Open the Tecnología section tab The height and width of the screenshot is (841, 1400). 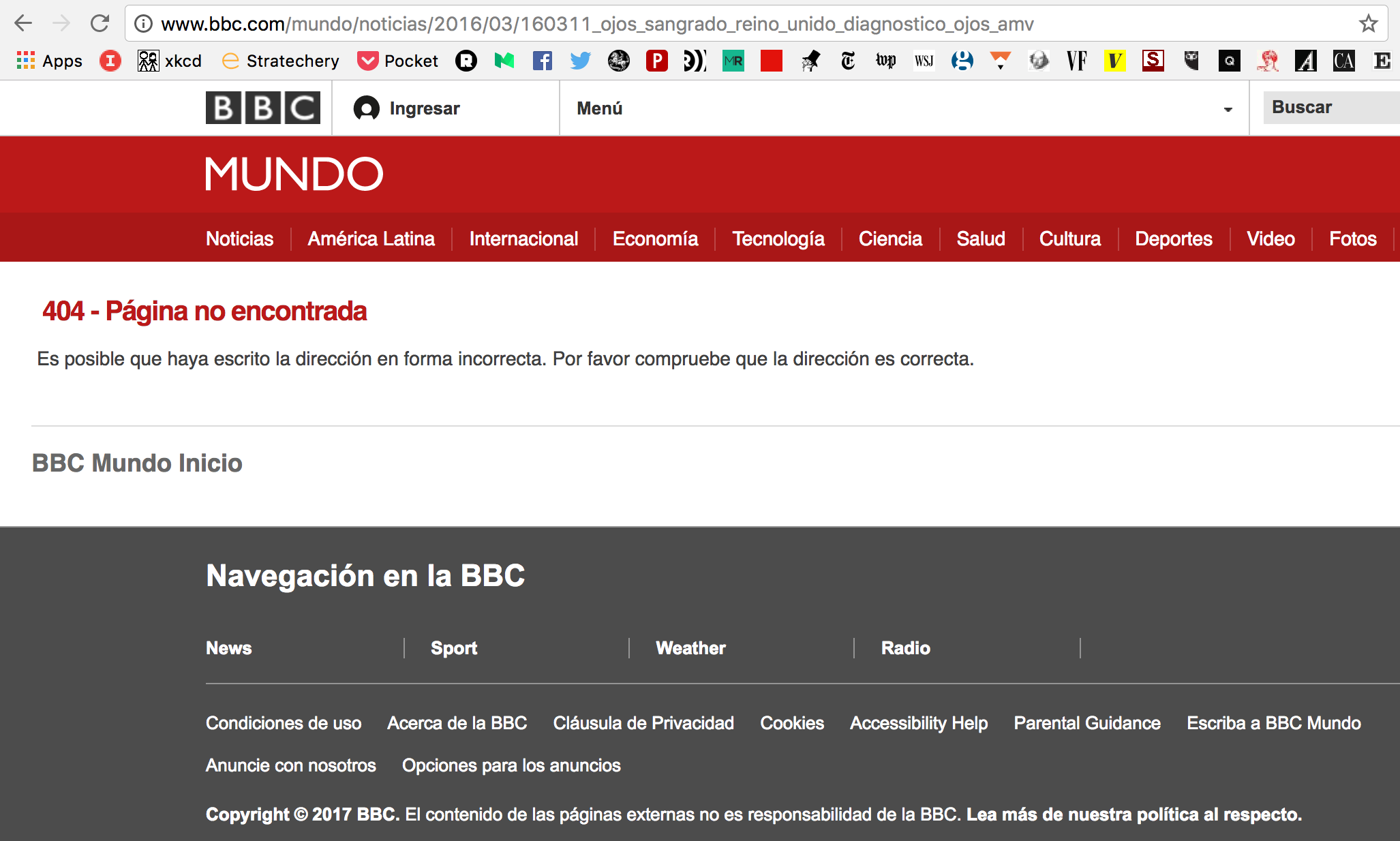(778, 239)
